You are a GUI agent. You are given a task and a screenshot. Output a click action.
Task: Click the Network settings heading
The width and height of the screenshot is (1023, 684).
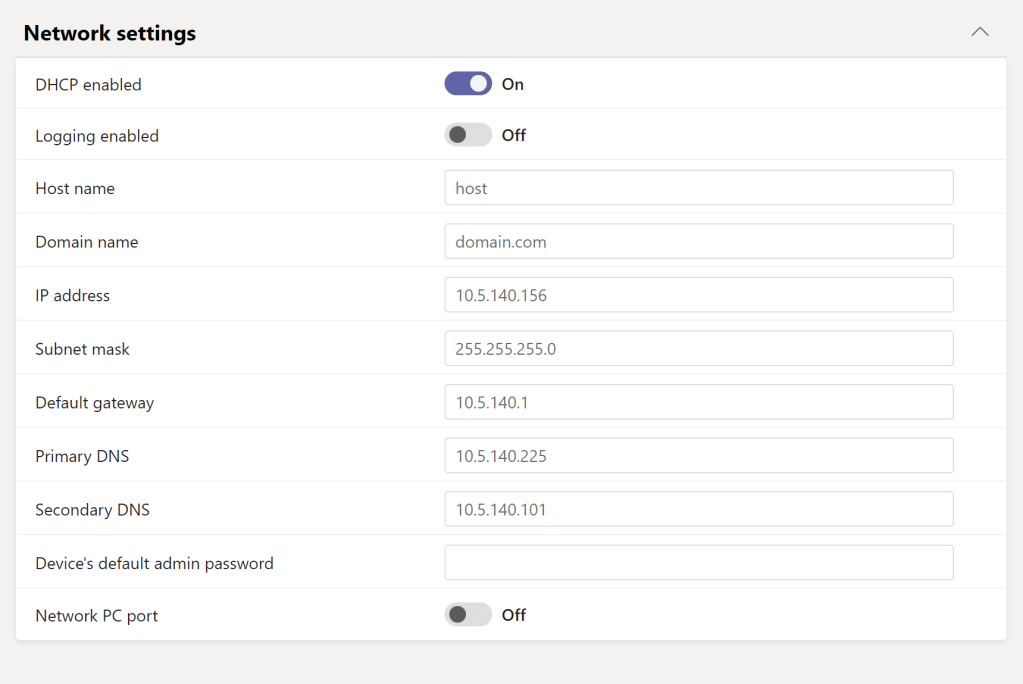[x=110, y=33]
